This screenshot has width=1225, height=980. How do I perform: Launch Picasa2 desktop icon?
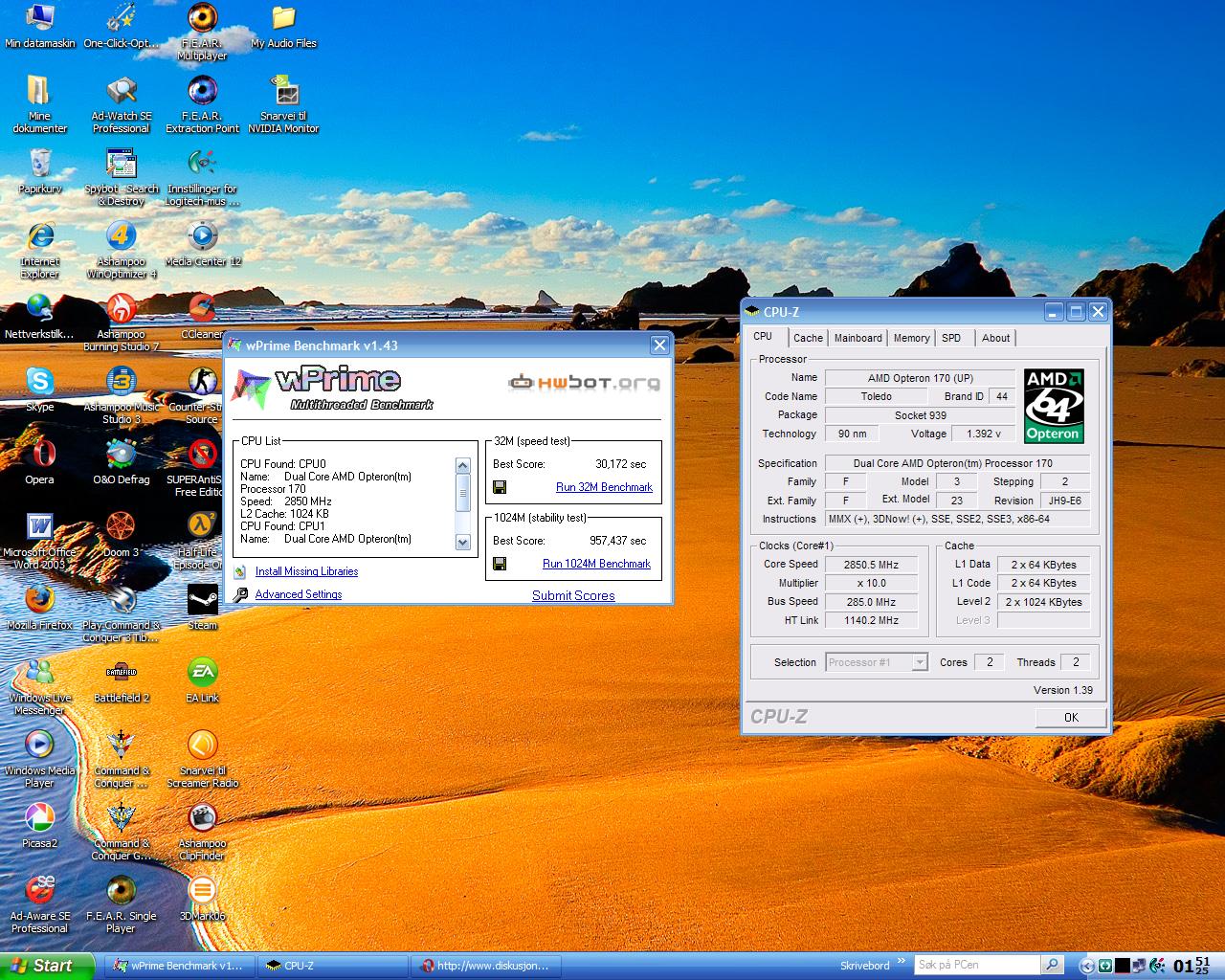pos(39,818)
